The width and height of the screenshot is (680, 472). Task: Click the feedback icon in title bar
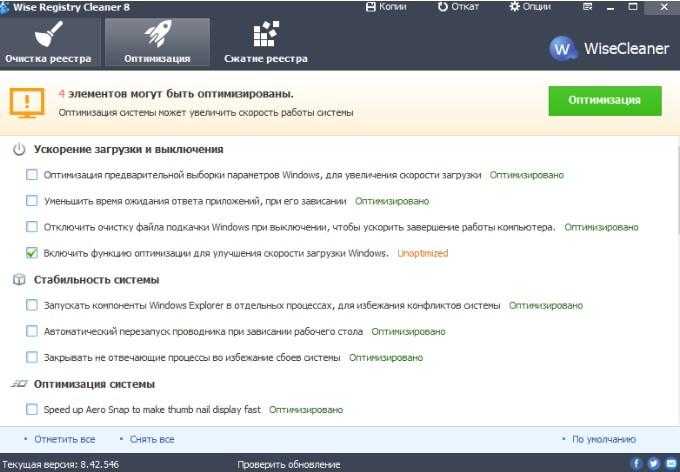[588, 7]
